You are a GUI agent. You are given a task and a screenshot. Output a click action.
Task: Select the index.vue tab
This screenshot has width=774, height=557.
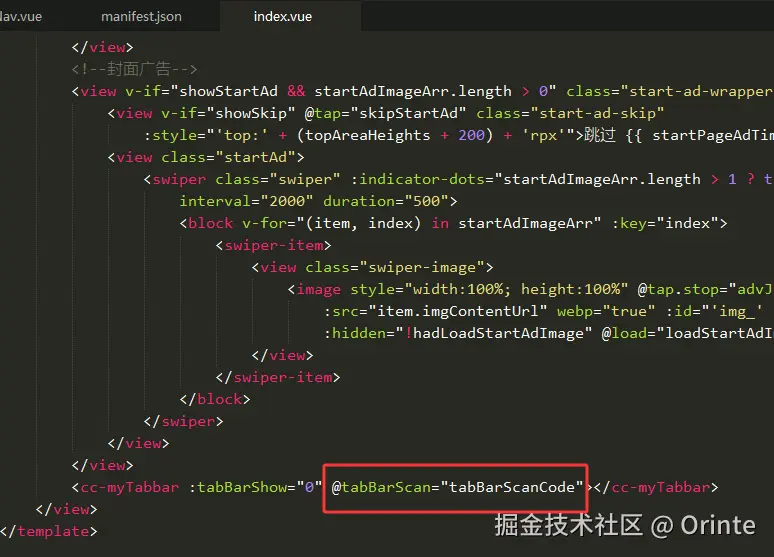tap(283, 16)
